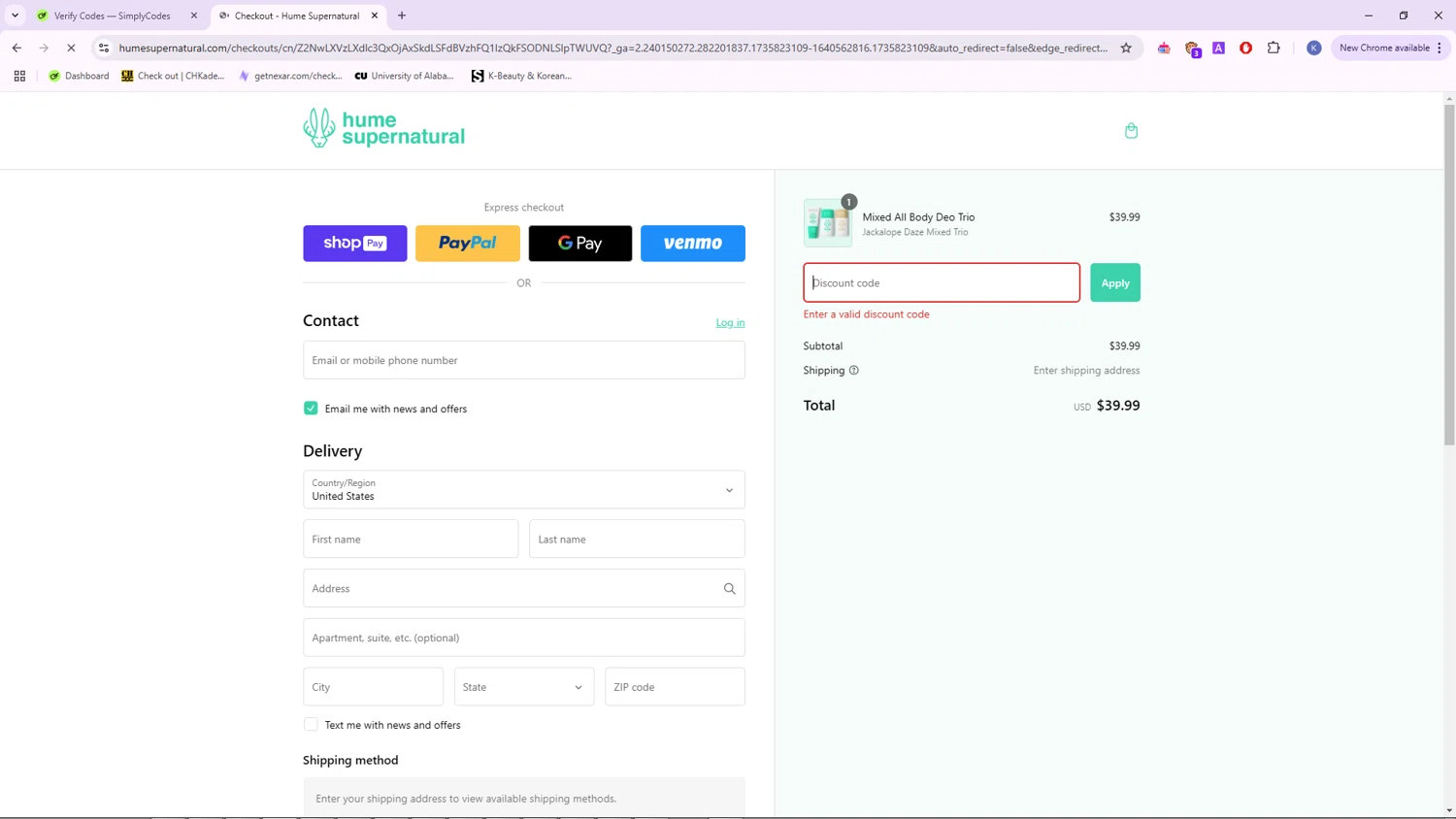Pay with PayPal express button

click(468, 244)
